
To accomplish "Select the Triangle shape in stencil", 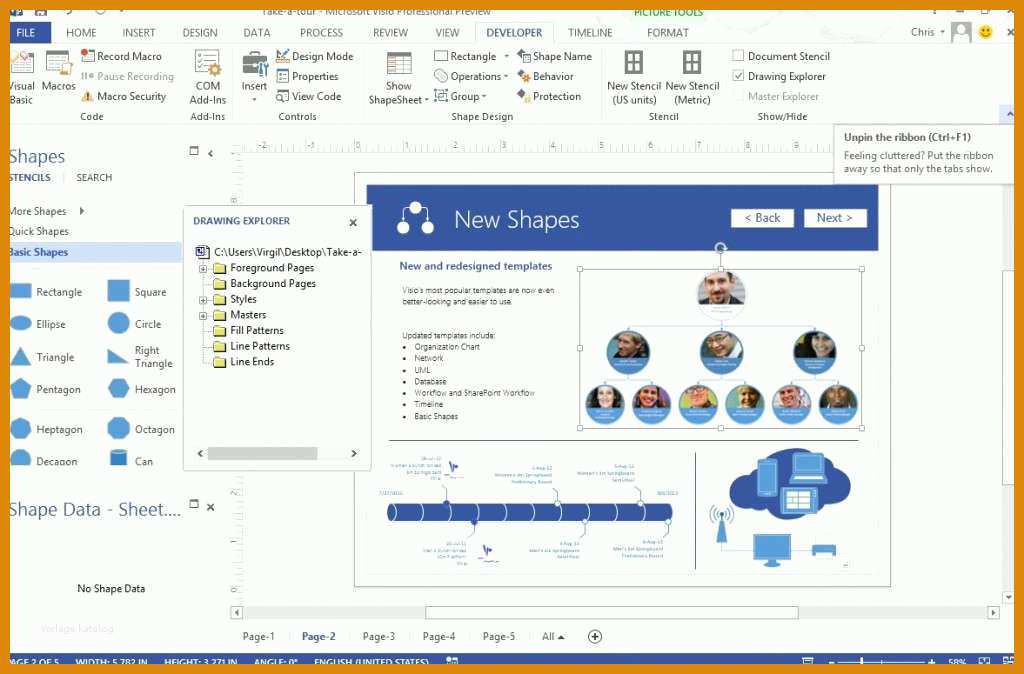I will pyautogui.click(x=42, y=357).
